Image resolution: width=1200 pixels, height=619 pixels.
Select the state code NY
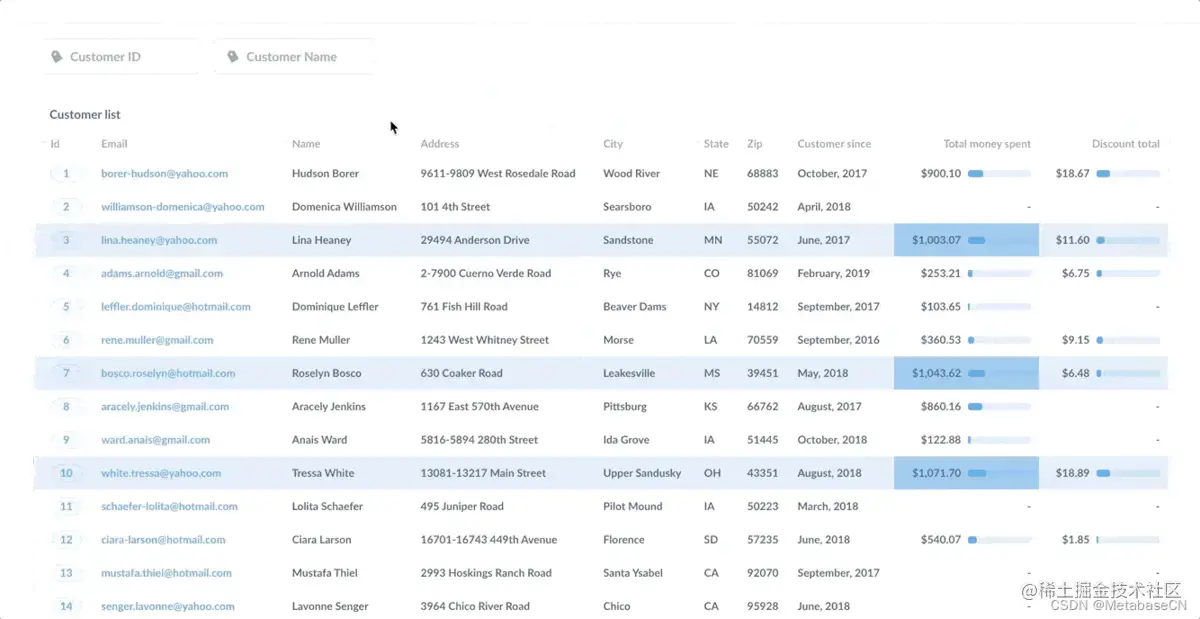click(711, 307)
